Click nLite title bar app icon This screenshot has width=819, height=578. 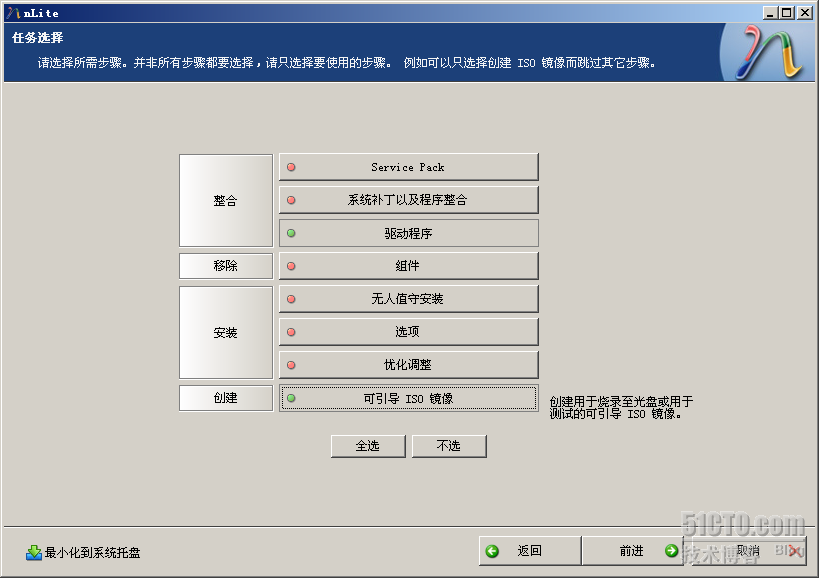click(14, 13)
